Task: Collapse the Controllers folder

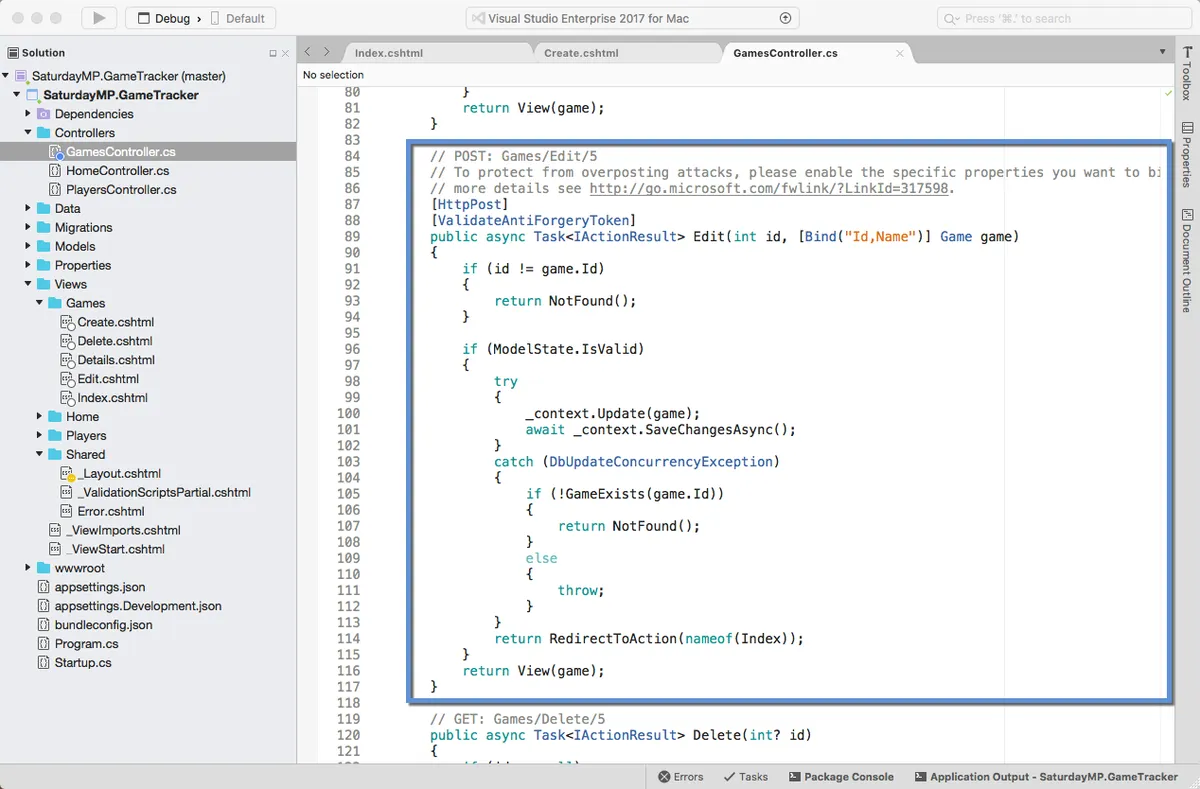Action: 29,133
